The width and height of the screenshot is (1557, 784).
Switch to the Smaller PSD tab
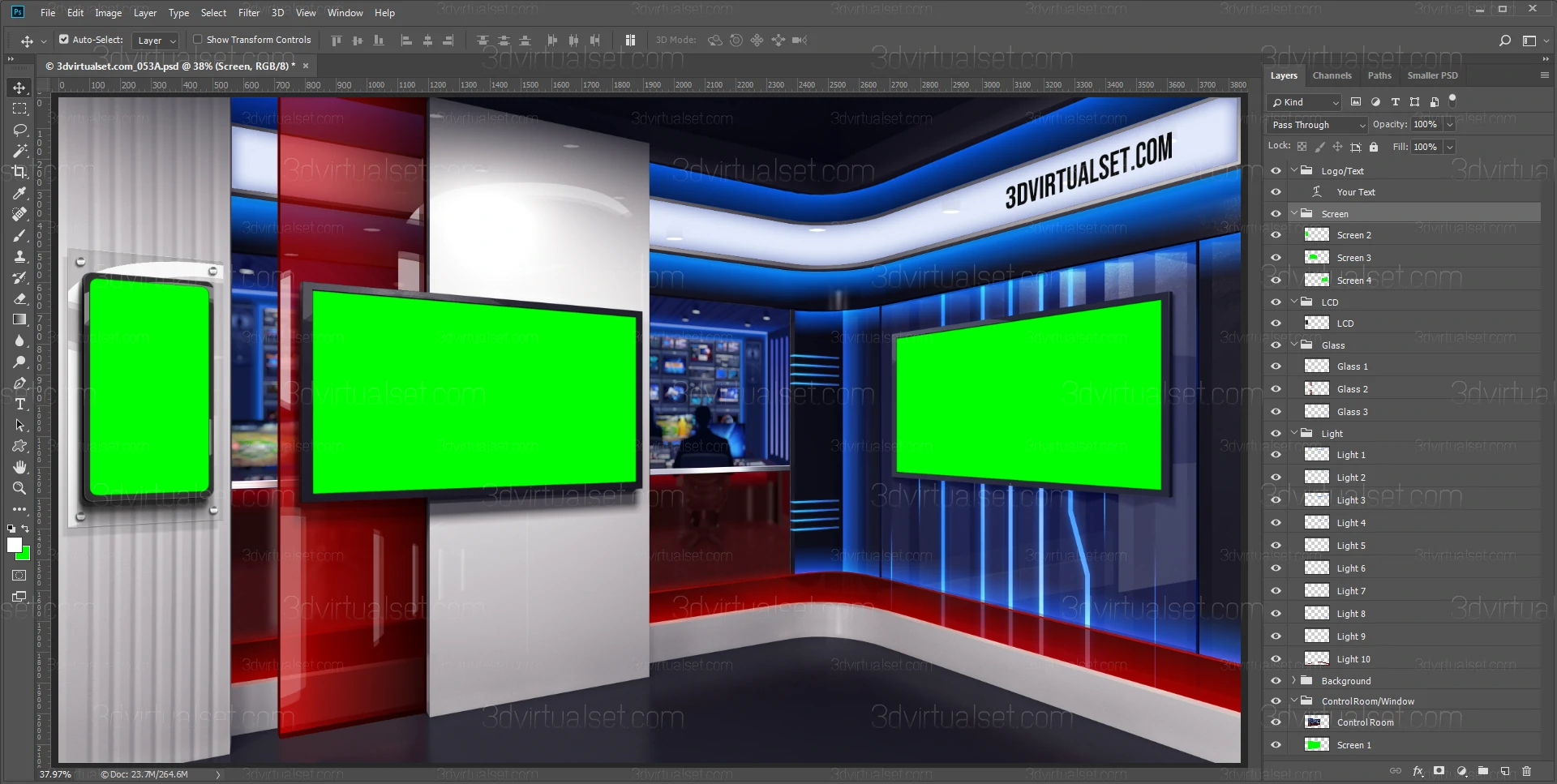1432,75
